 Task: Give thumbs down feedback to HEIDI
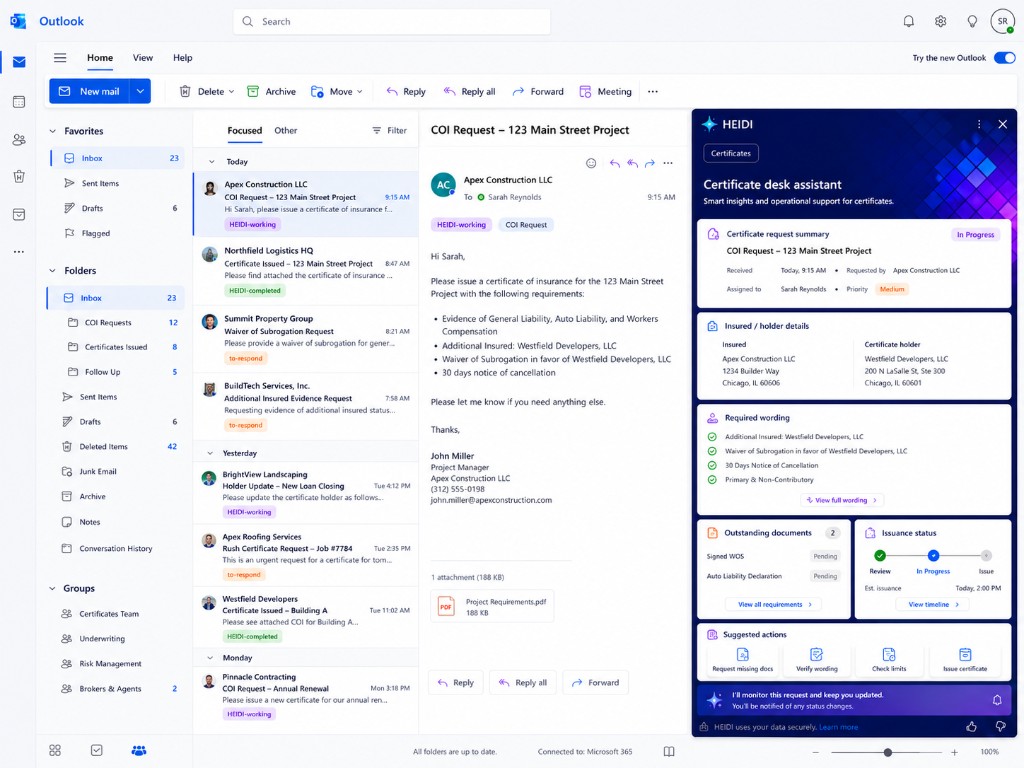[1000, 727]
